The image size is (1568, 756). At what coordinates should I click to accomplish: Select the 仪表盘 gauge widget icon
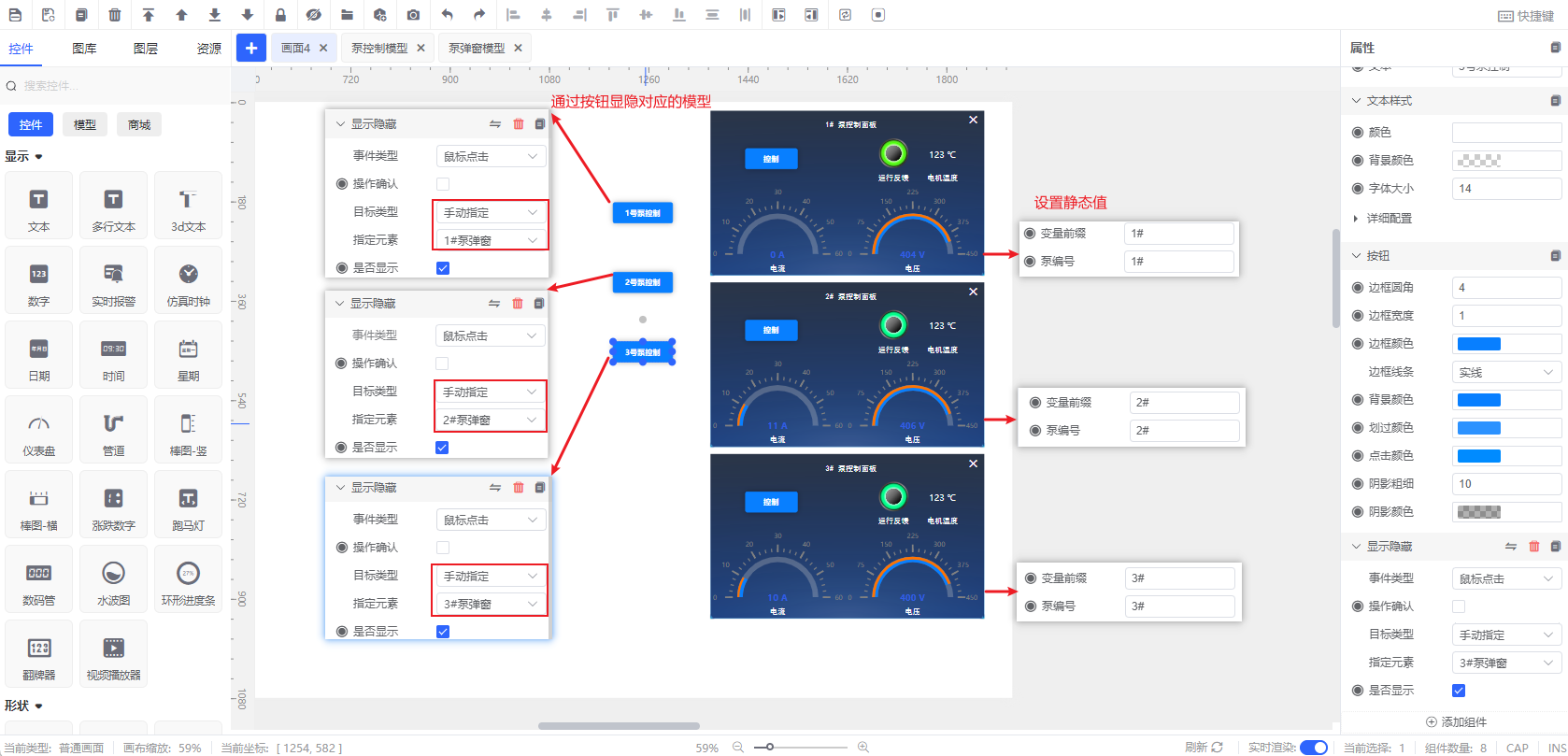click(38, 432)
